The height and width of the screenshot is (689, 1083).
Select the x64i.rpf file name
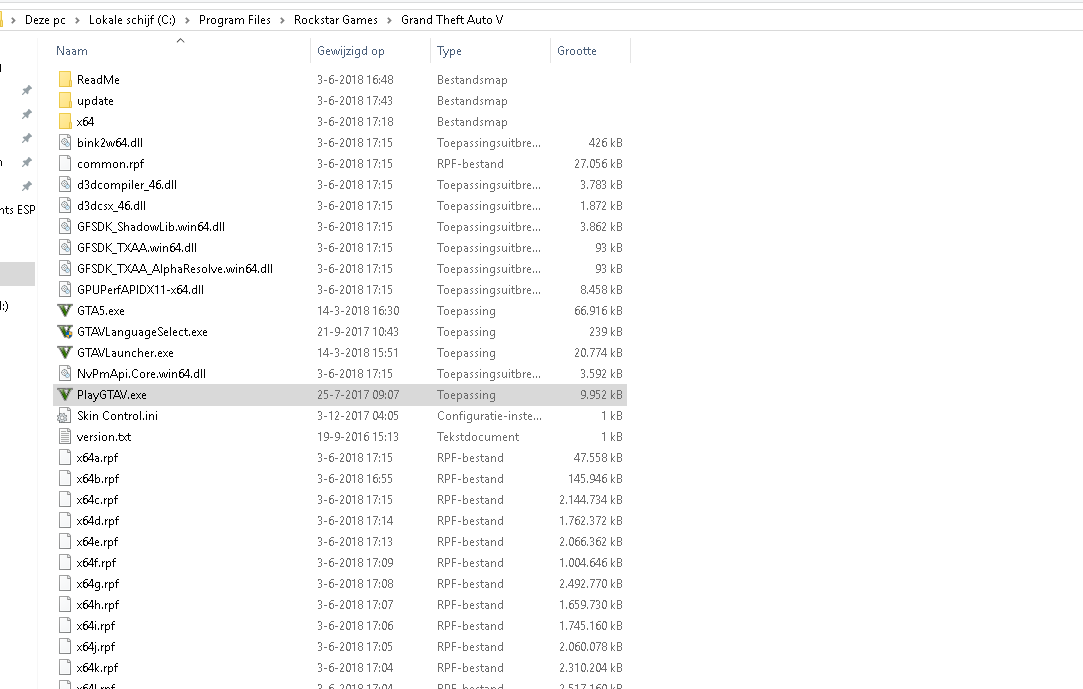96,626
